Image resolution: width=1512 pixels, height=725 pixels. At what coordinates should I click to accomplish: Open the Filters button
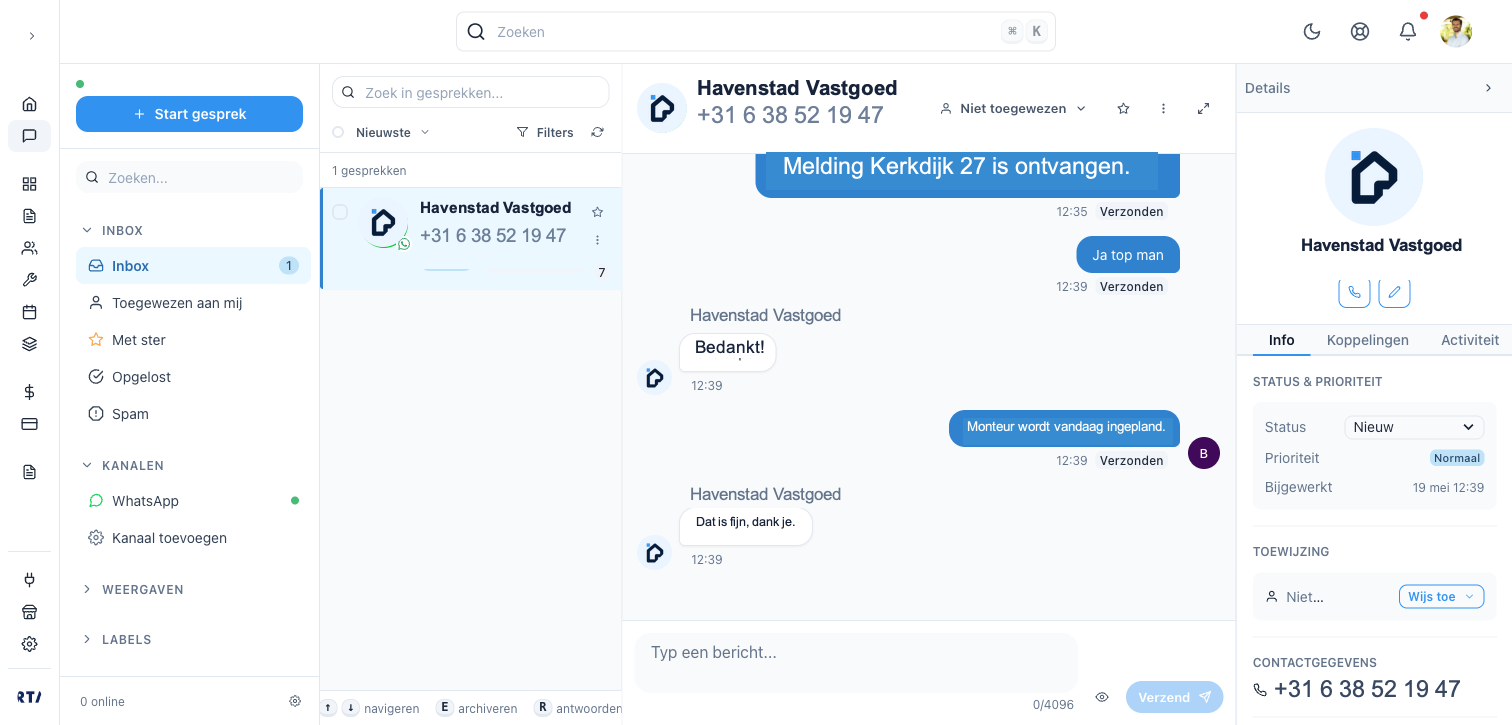coord(545,132)
